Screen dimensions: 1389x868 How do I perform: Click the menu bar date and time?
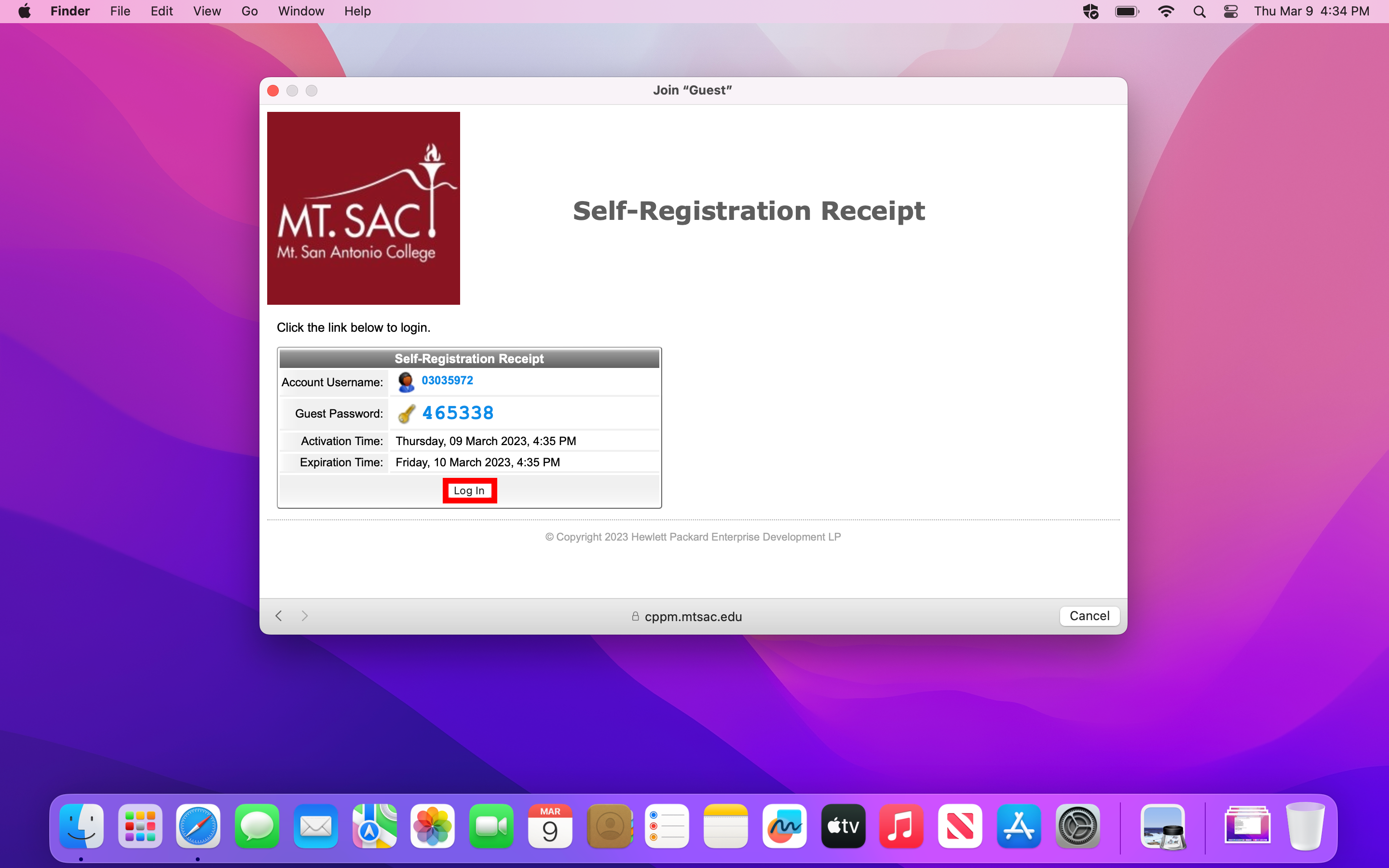click(1311, 11)
